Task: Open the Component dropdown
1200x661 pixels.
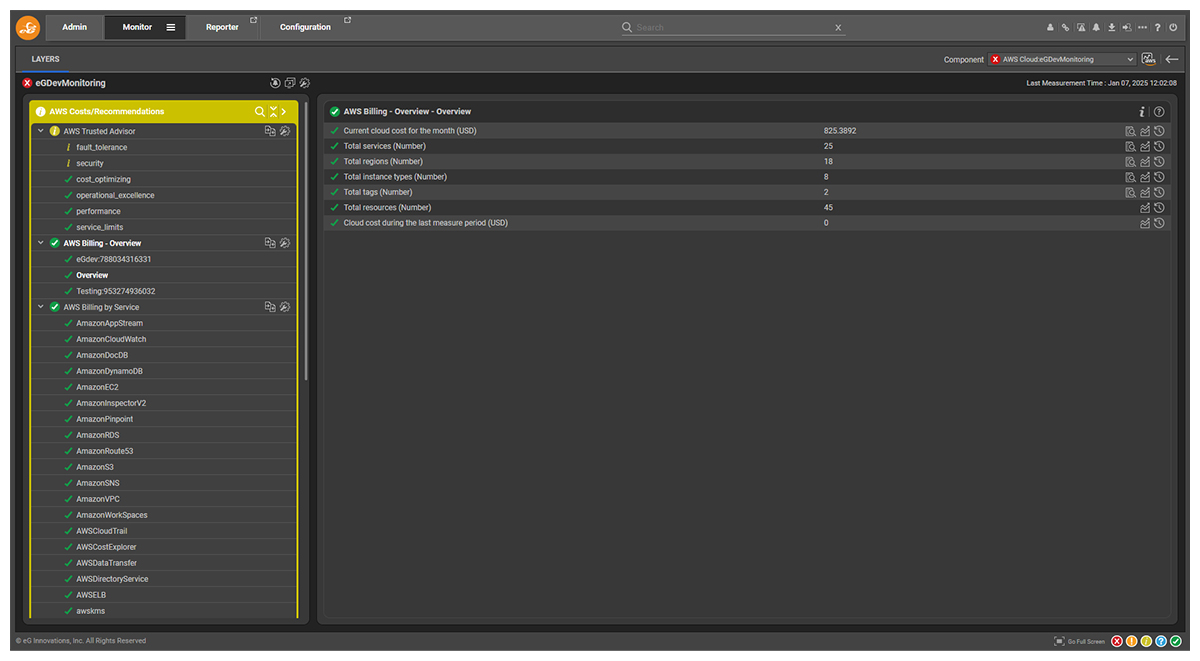Action: pos(1062,59)
